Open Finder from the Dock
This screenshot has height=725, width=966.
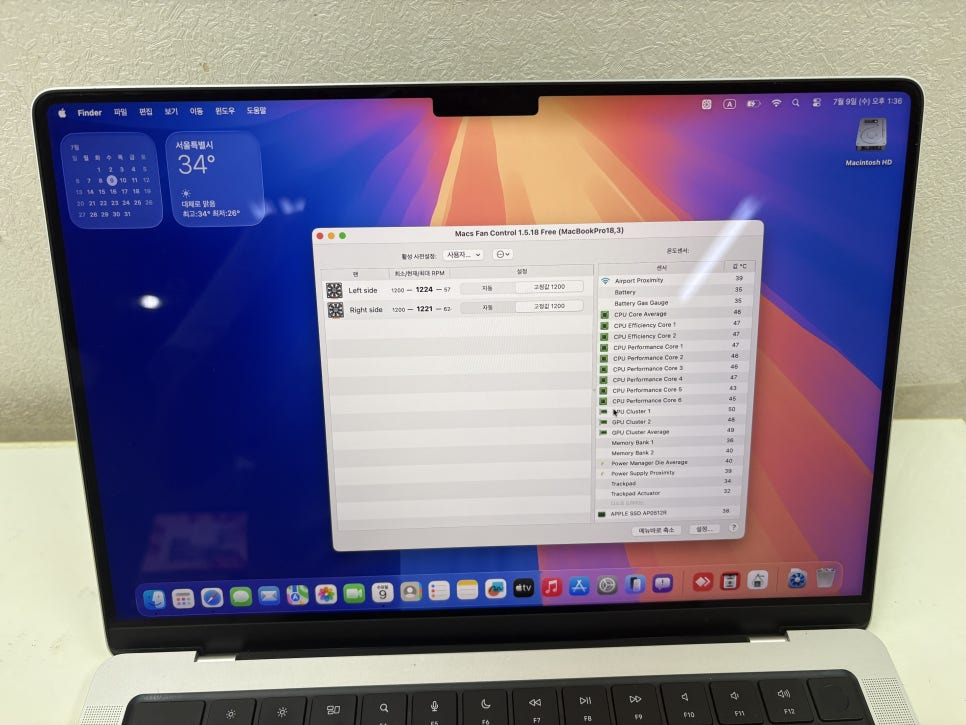[154, 598]
